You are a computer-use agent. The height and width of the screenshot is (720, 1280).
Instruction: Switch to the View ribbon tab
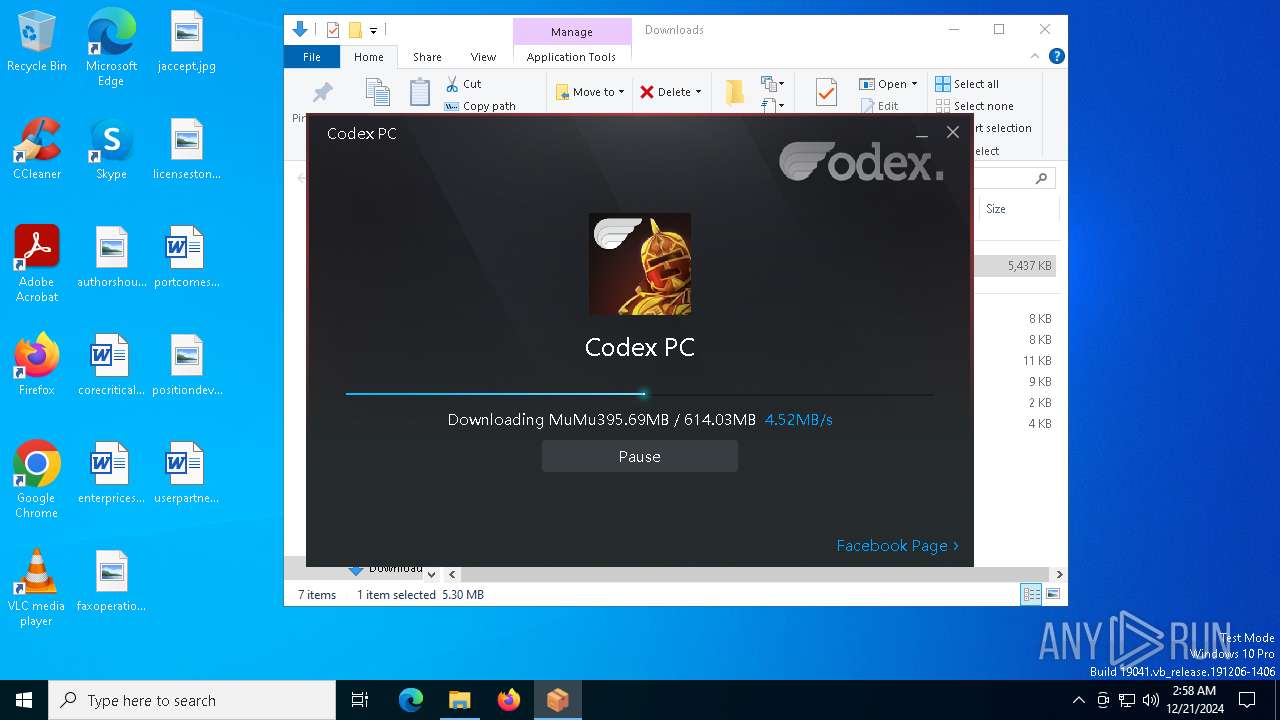coord(483,57)
